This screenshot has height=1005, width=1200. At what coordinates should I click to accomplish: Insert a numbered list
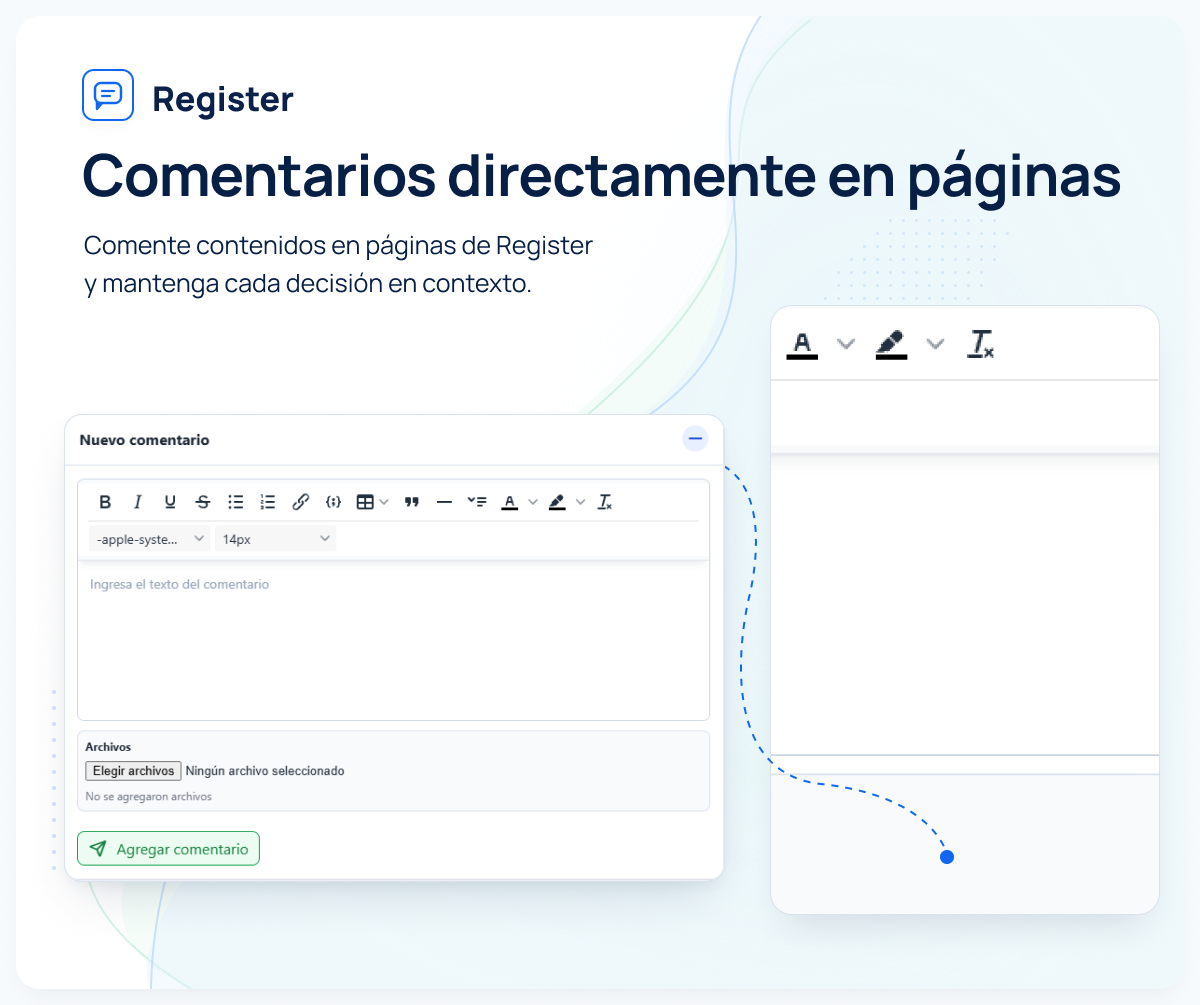267,502
